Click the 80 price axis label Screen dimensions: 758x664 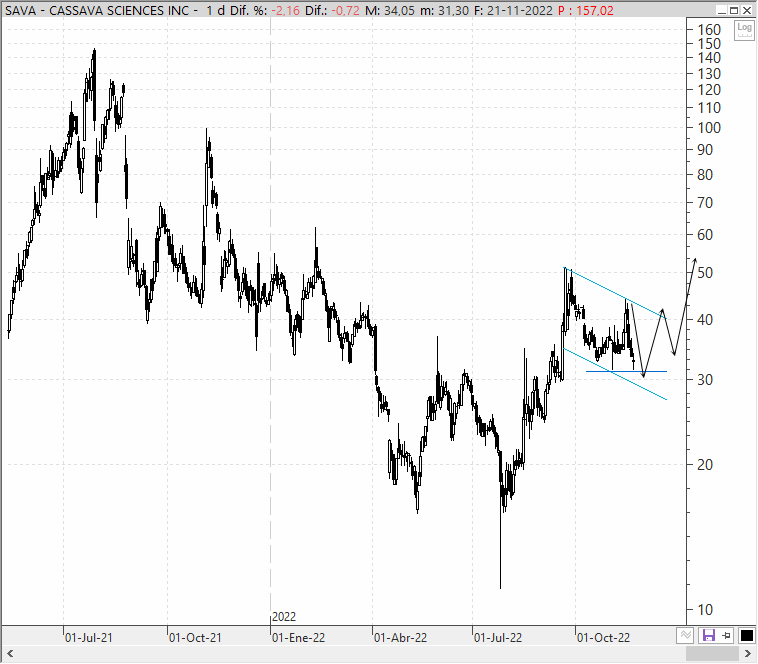click(705, 175)
